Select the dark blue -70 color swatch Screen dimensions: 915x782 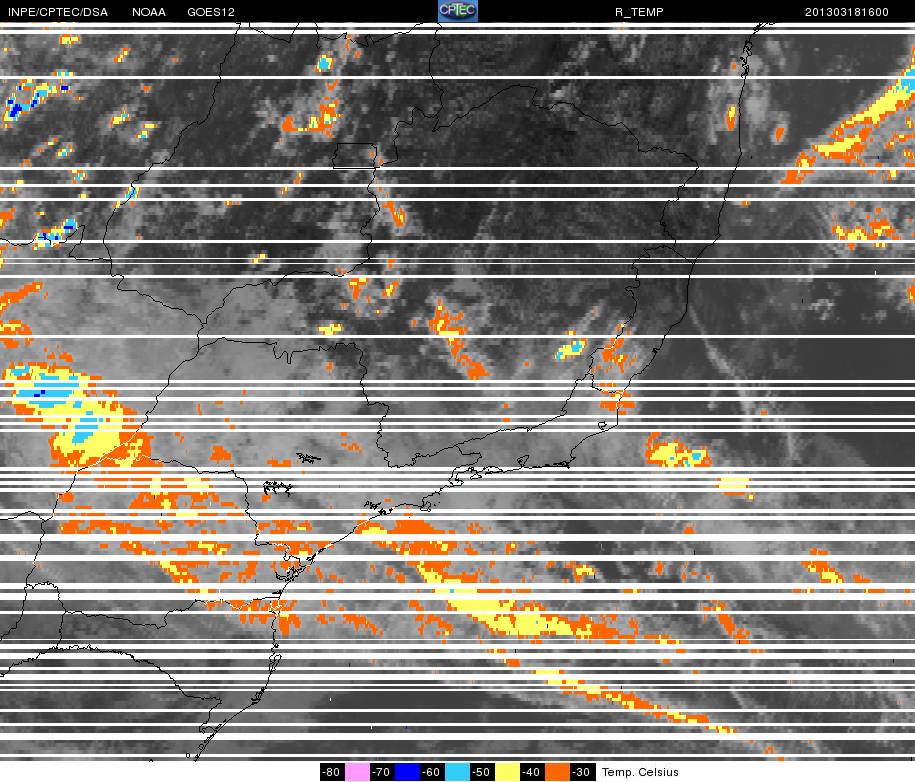tap(407, 771)
